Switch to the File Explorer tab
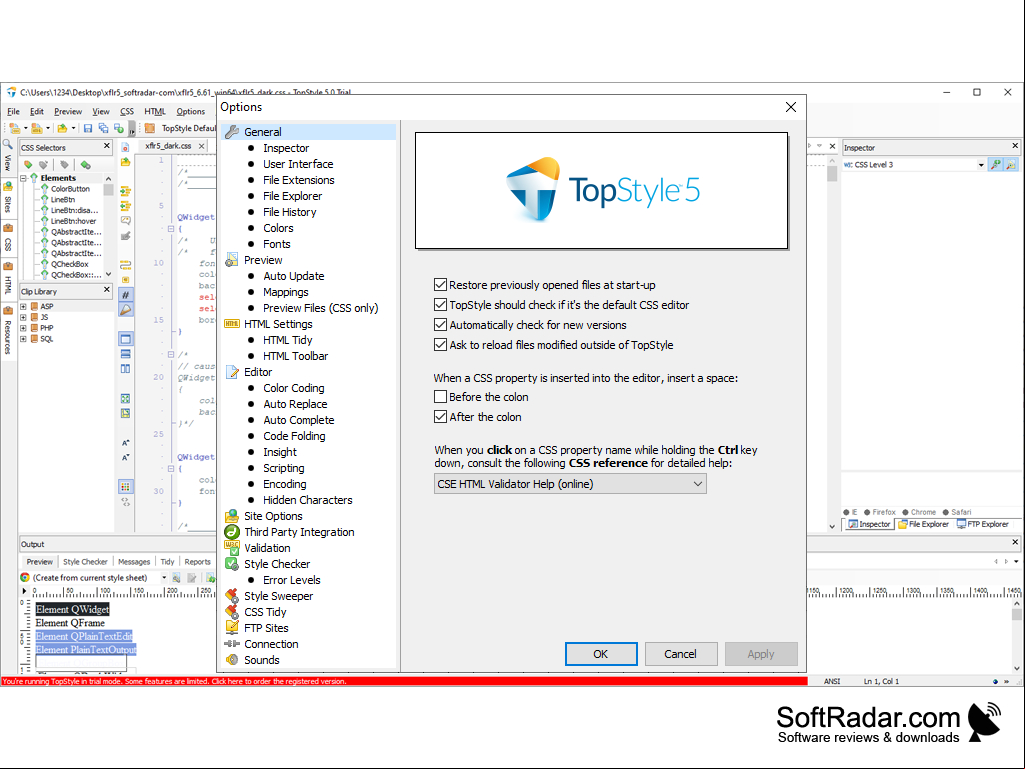 923,524
